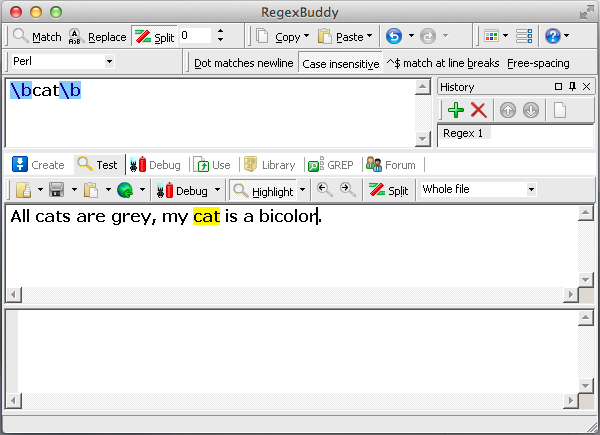Switch to Match mode
The height and width of the screenshot is (435, 600).
(37, 37)
